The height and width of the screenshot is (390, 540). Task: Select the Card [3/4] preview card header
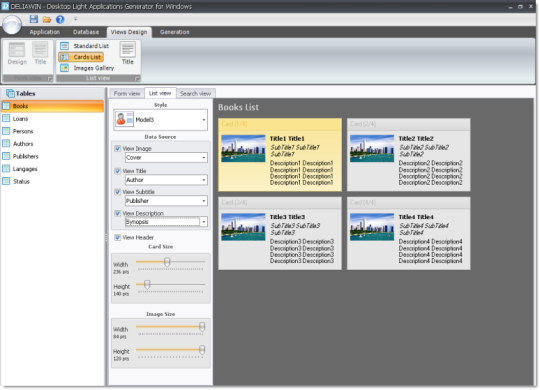(280, 203)
